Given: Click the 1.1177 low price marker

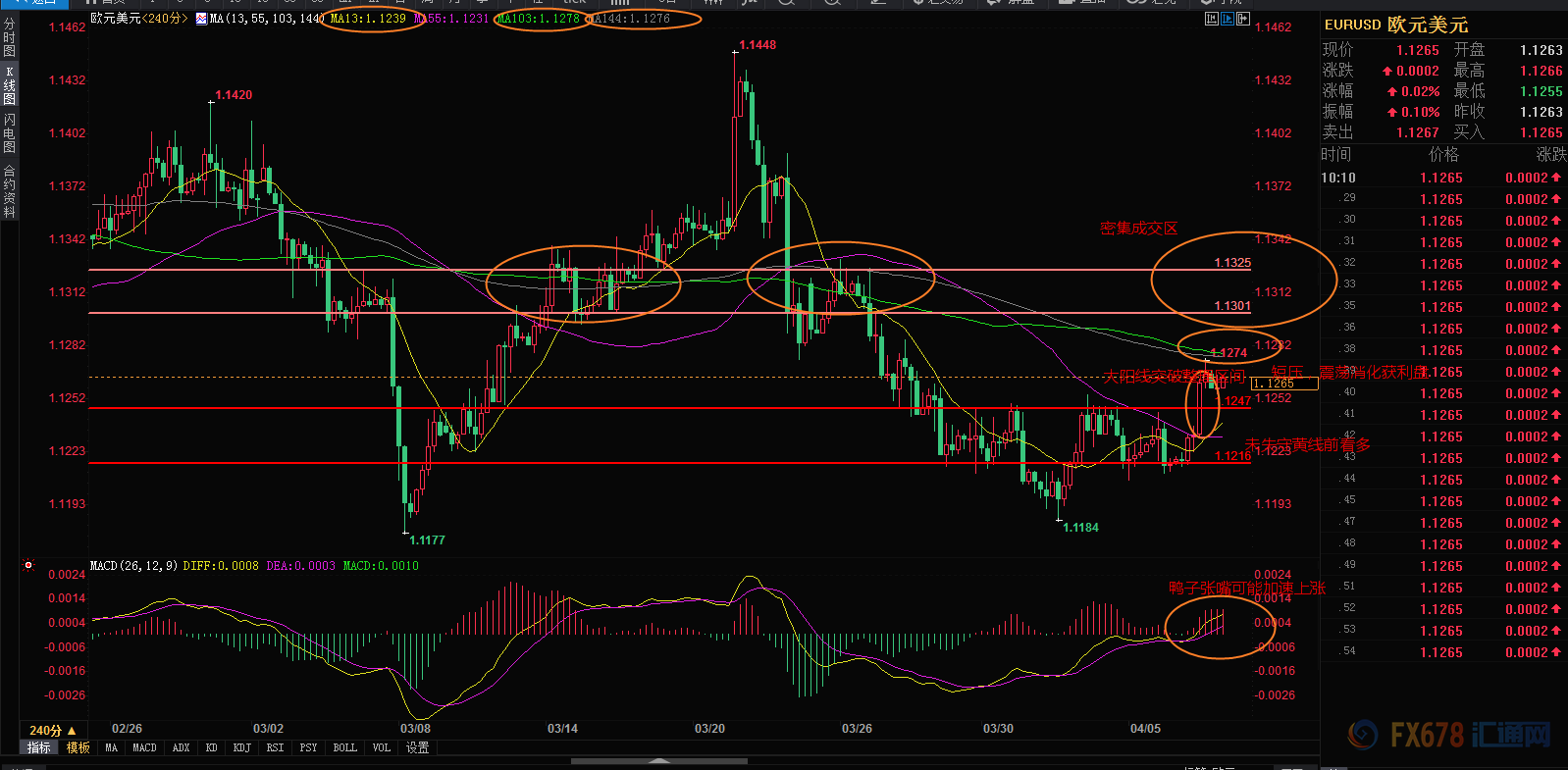Looking at the screenshot, I should (427, 540).
